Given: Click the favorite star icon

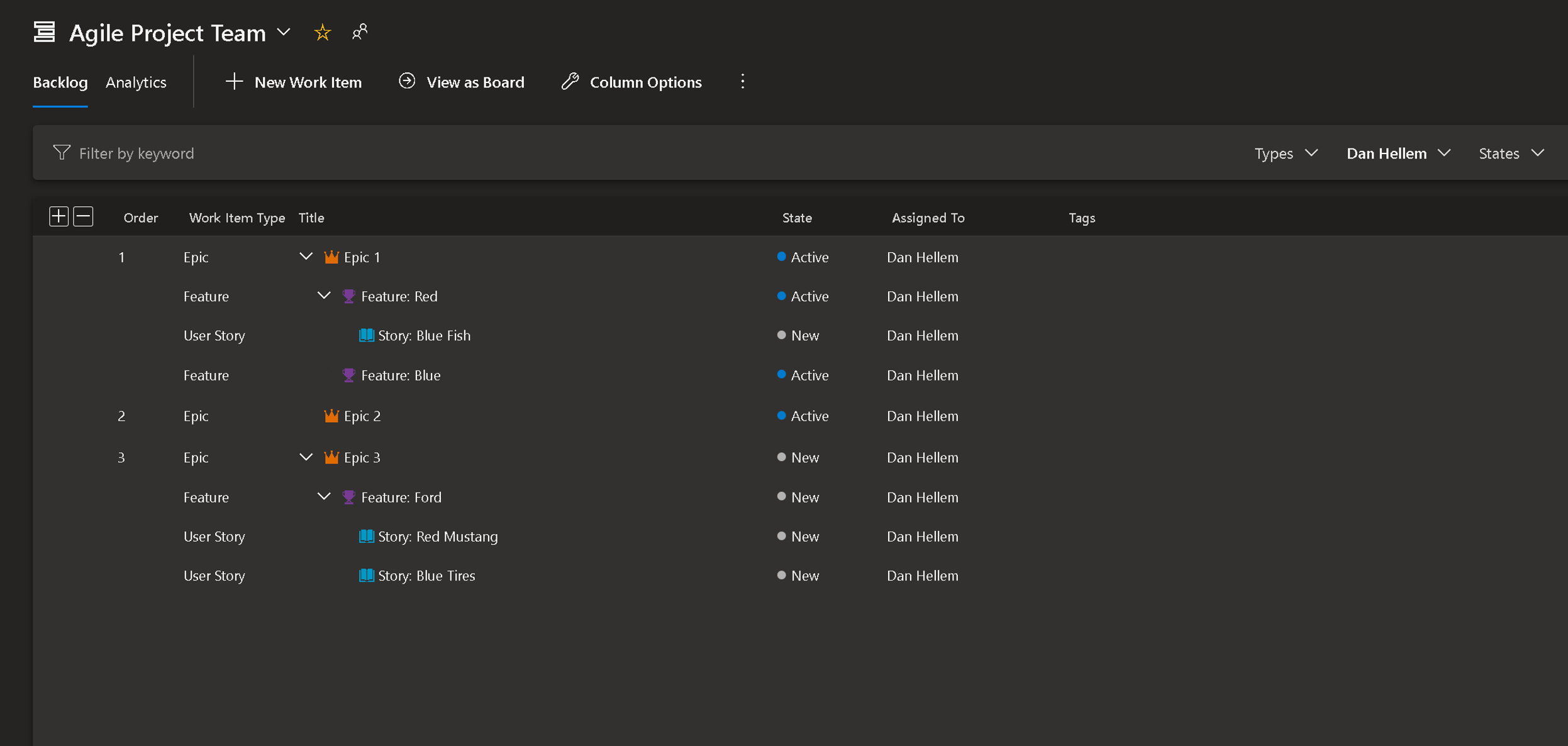Looking at the screenshot, I should [x=322, y=32].
